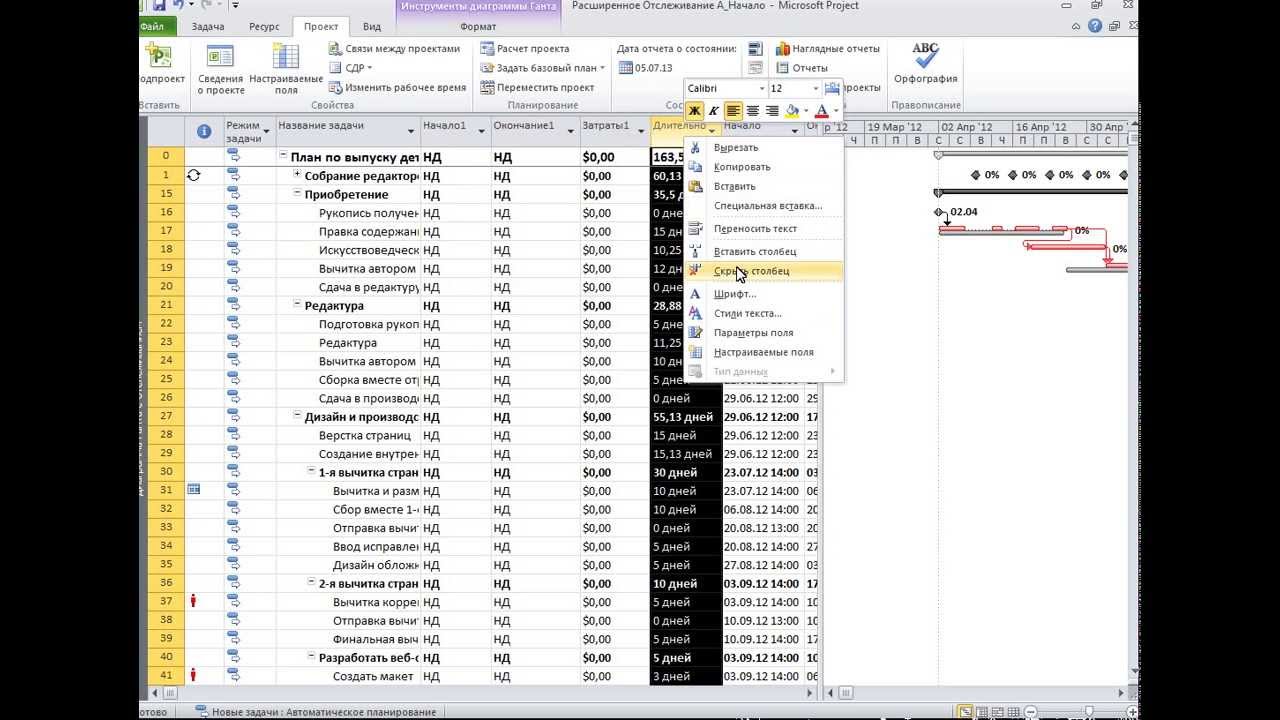Click the task mode icon in row 16

pos(234,212)
